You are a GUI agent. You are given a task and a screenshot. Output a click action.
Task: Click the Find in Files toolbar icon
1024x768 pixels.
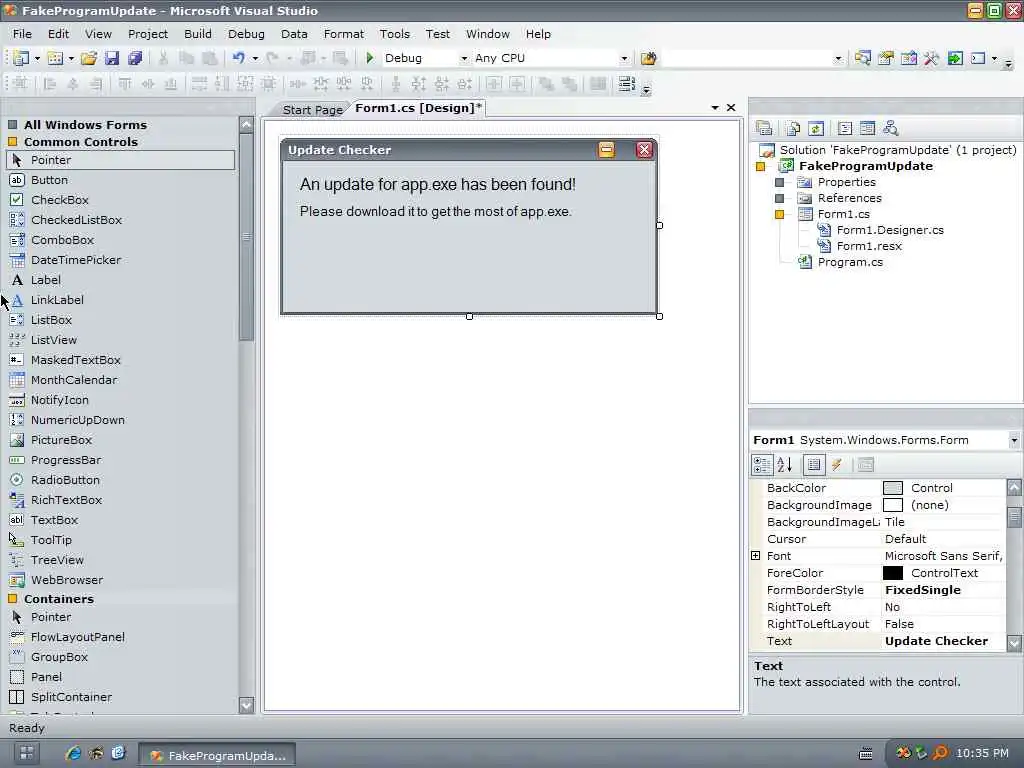(x=648, y=58)
